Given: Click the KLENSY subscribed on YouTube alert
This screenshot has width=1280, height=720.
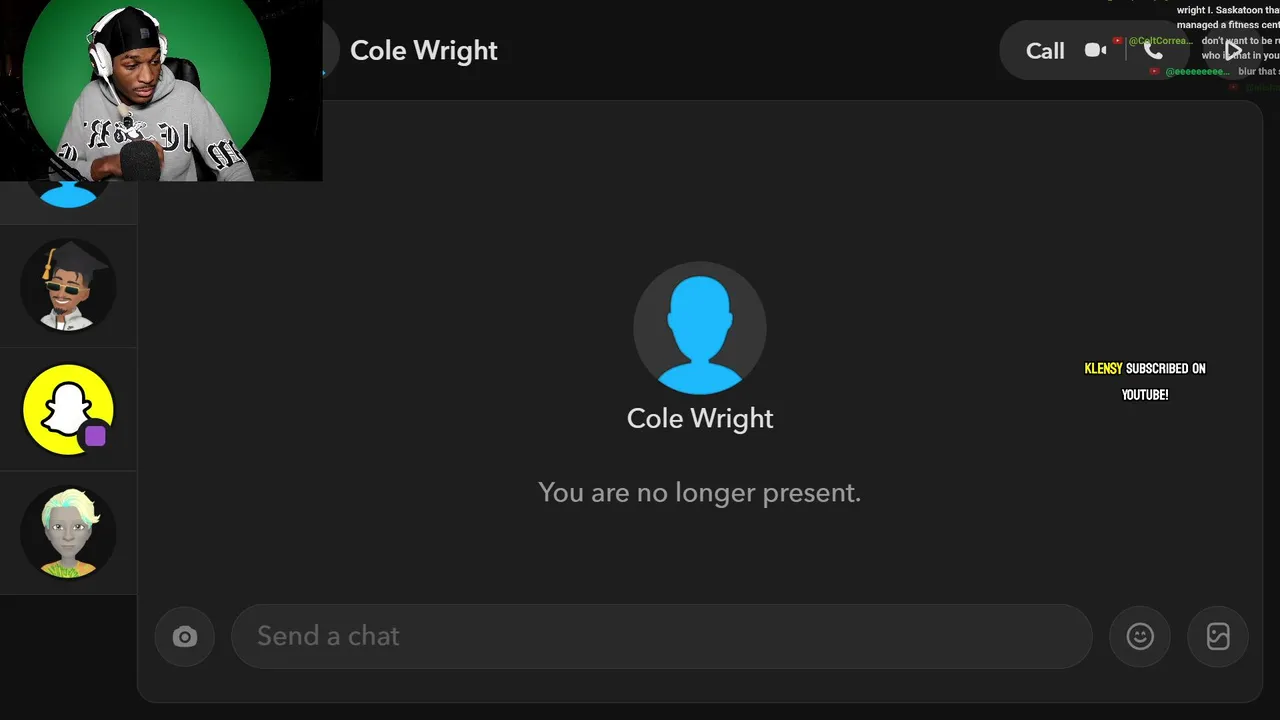Looking at the screenshot, I should [1145, 381].
